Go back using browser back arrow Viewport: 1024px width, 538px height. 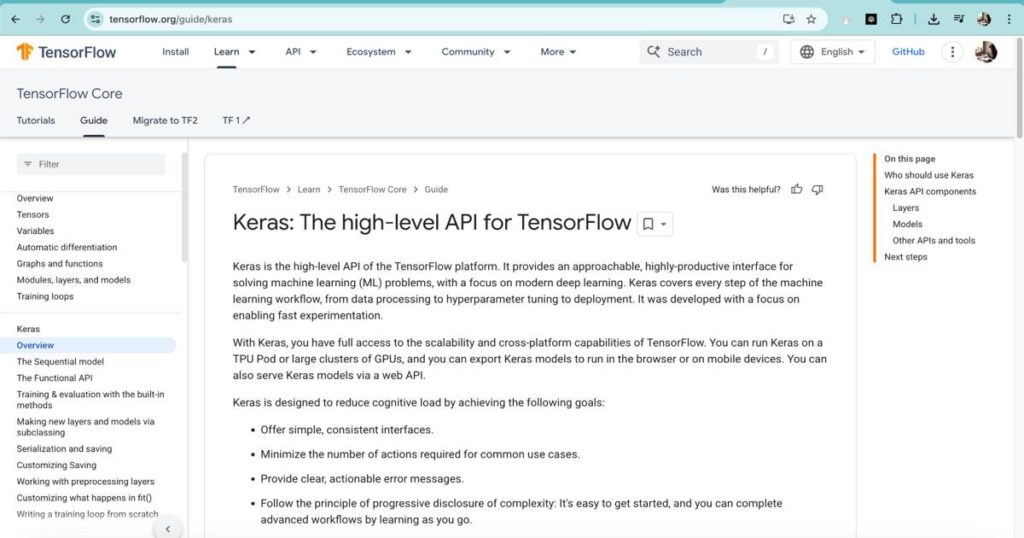[16, 19]
